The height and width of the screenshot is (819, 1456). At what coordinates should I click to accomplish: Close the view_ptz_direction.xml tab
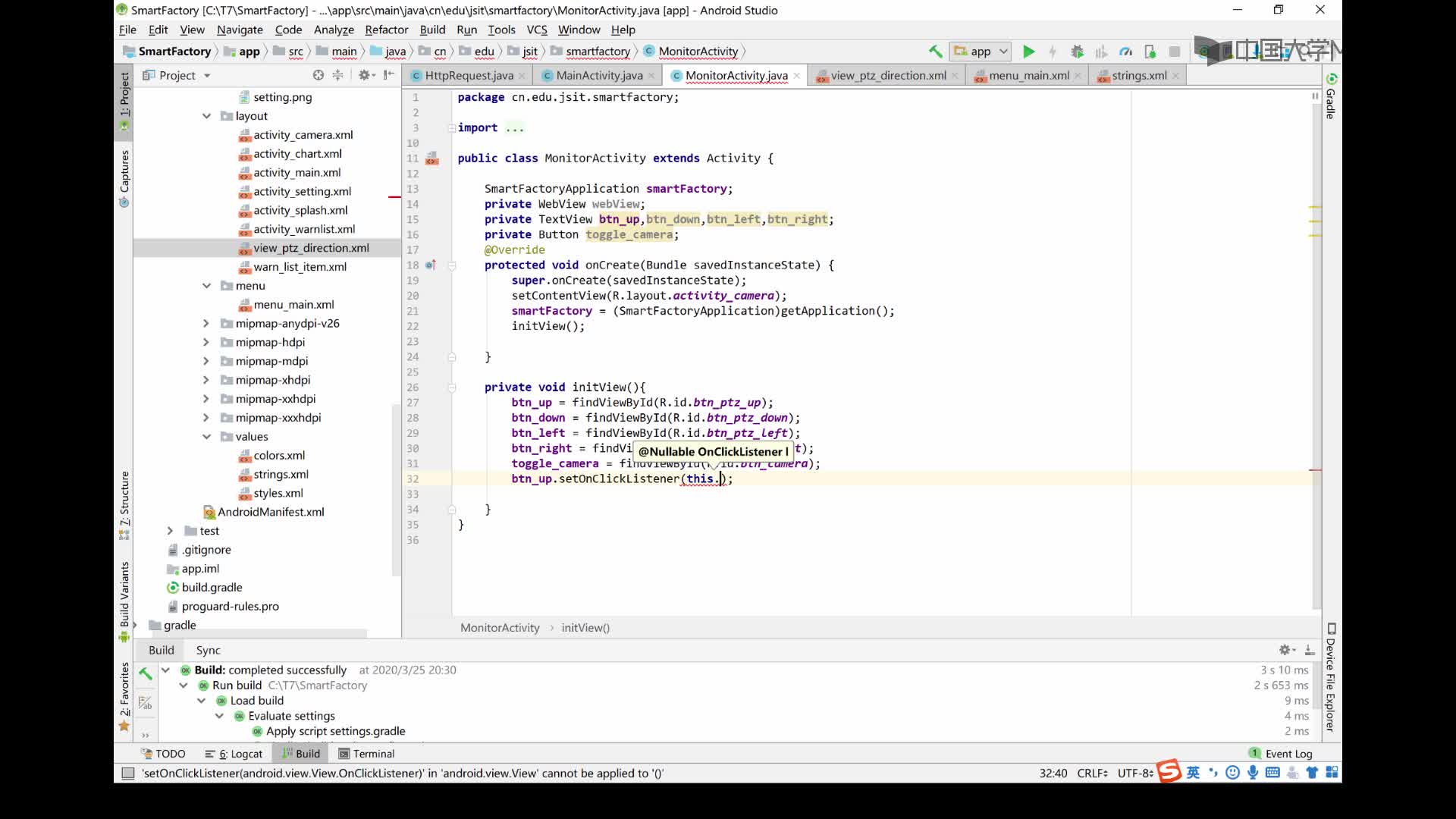(955, 76)
